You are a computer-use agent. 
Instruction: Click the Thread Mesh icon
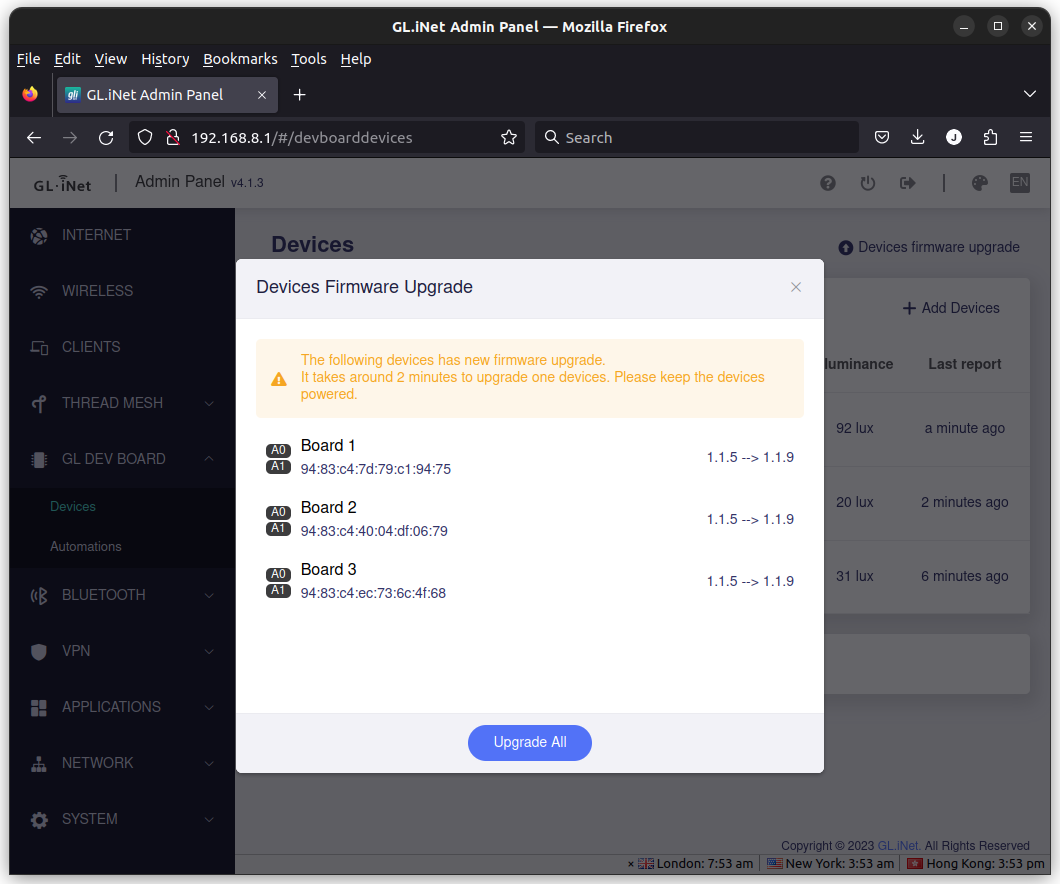tap(39, 404)
